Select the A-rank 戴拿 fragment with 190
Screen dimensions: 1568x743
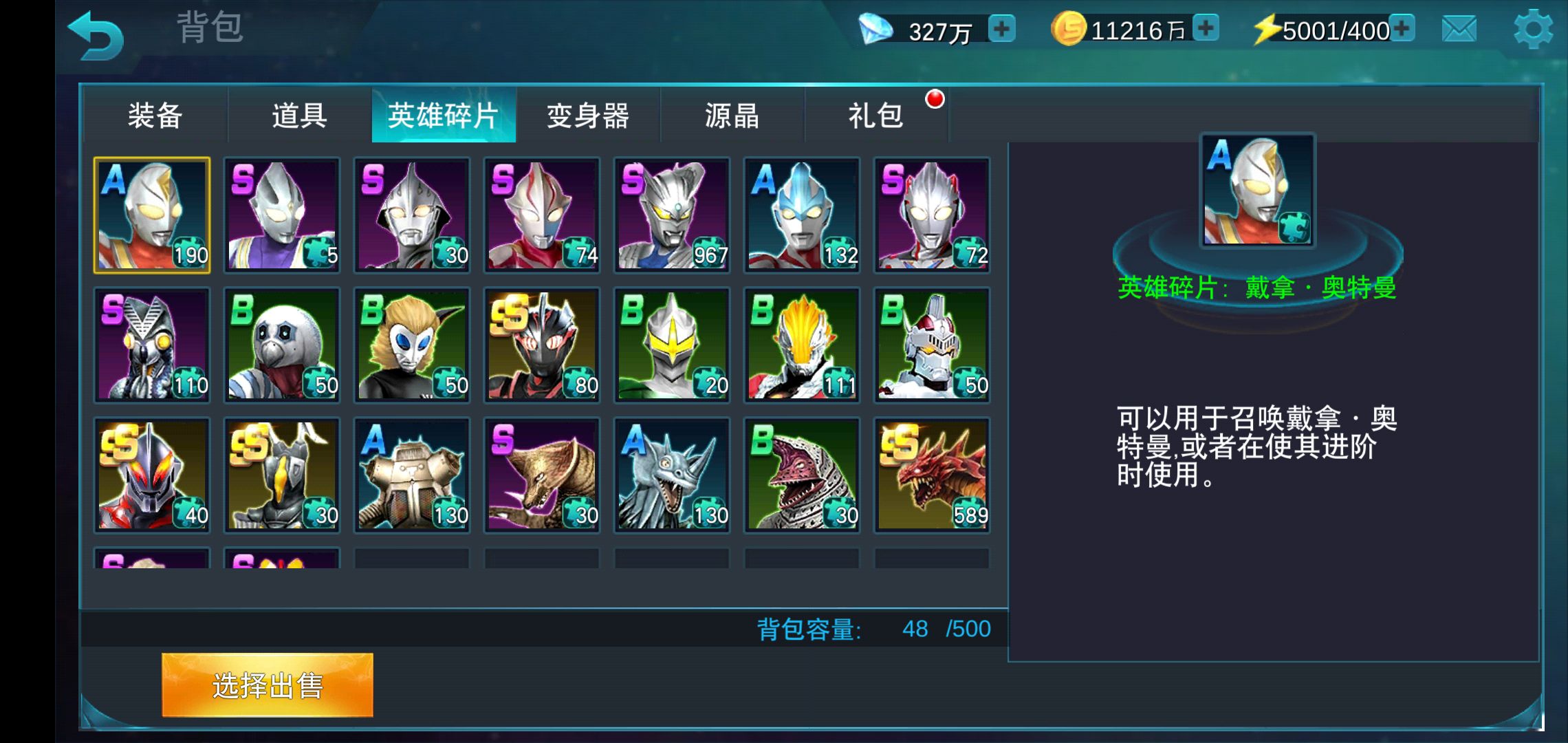pos(152,215)
